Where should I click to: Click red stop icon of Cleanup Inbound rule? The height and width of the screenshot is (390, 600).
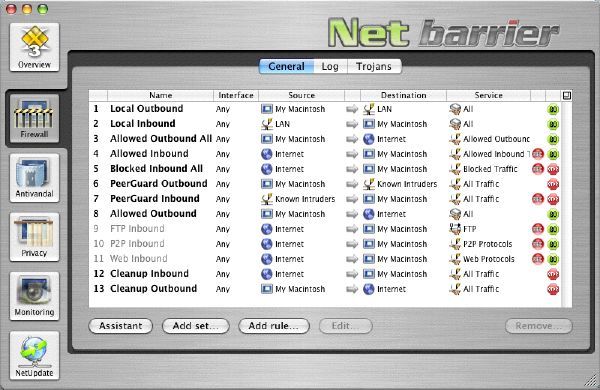[553, 274]
